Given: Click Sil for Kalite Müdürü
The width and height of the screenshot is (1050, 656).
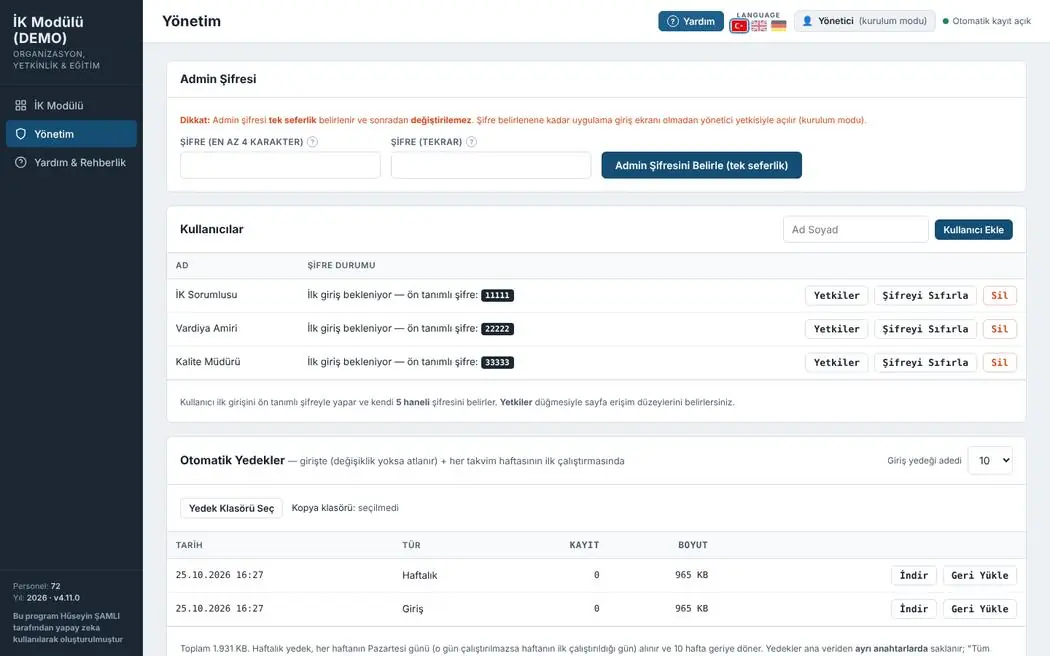Looking at the screenshot, I should (x=1000, y=362).
